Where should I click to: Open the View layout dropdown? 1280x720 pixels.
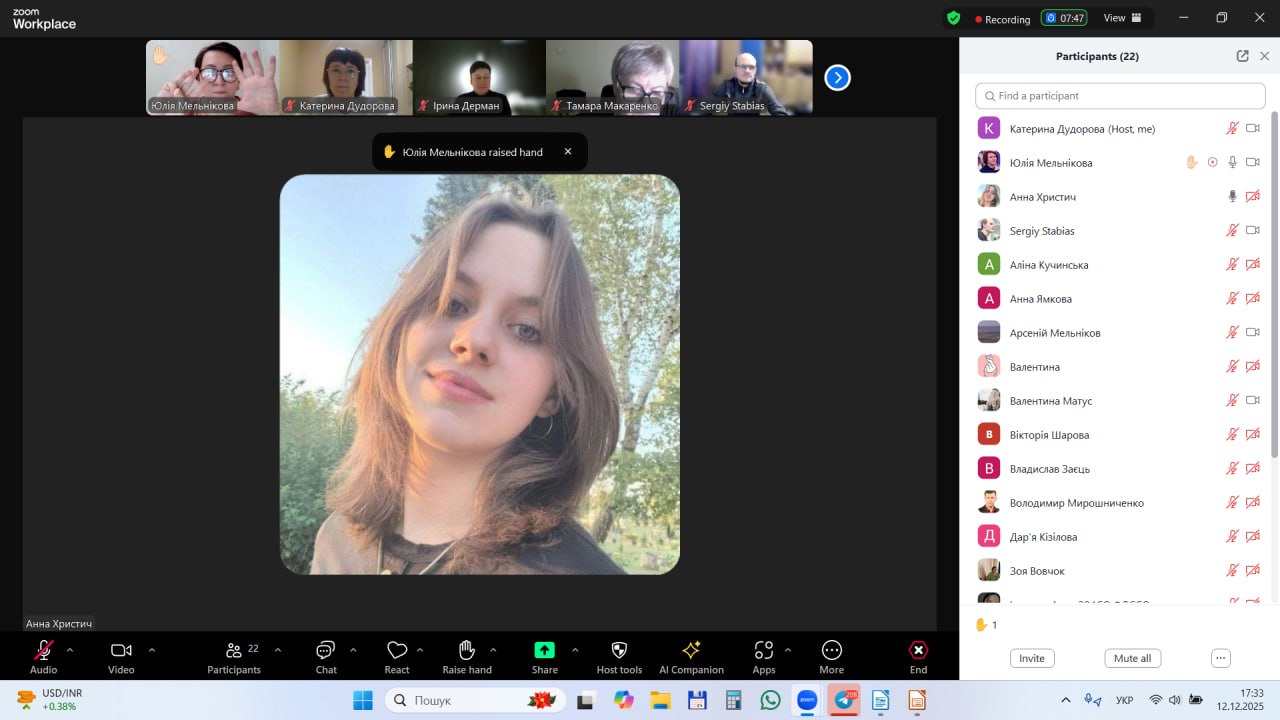click(1122, 18)
